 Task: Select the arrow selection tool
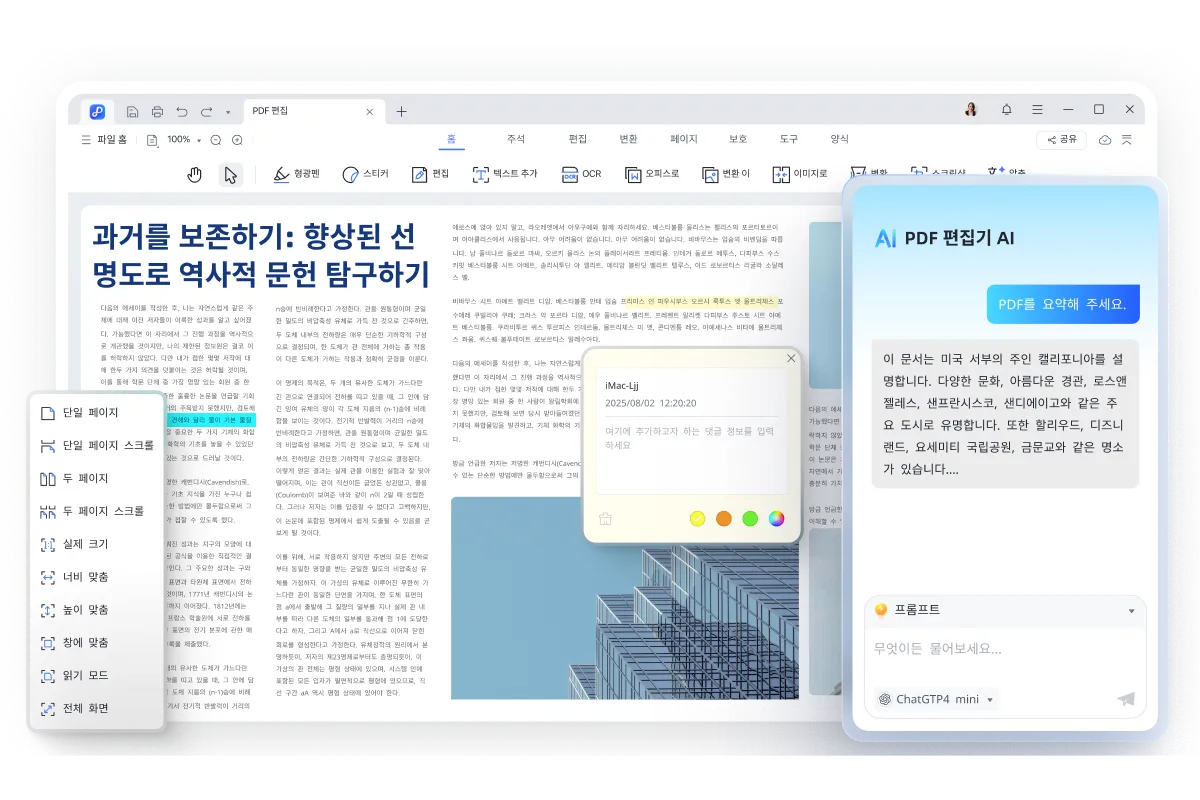[231, 174]
